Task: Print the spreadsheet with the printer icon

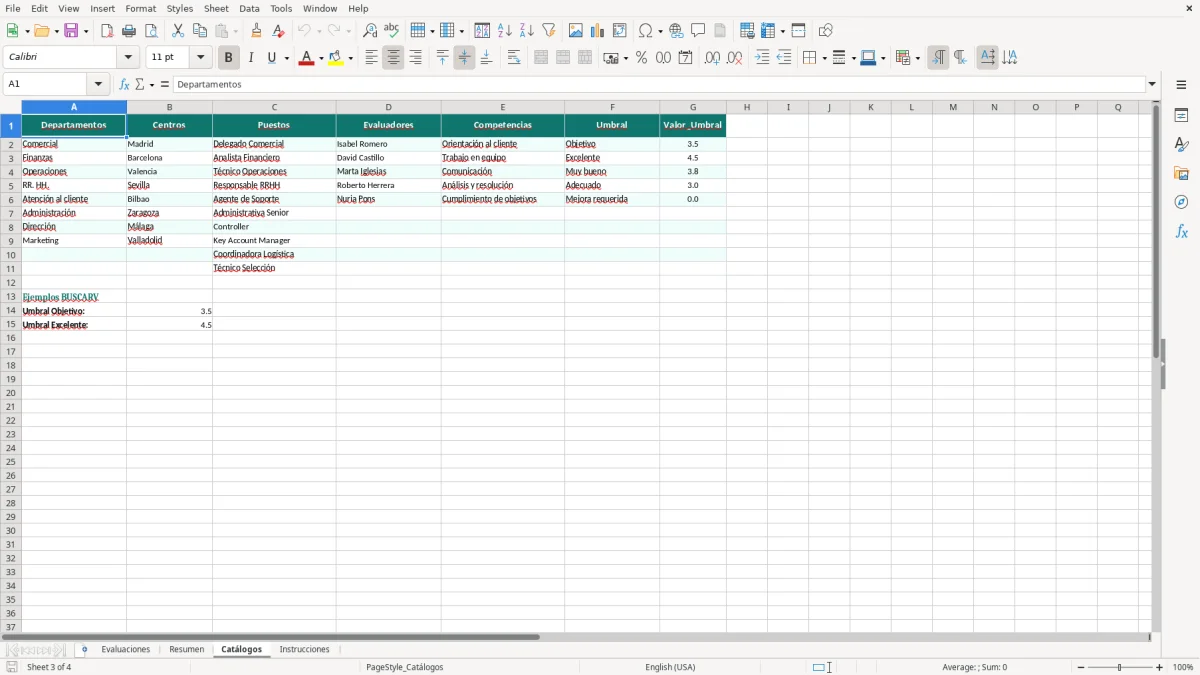Action: 129,31
